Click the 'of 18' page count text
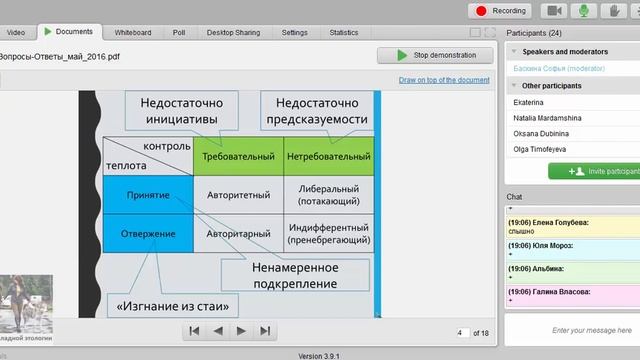Screen dimensions: 640x360 [481, 333]
